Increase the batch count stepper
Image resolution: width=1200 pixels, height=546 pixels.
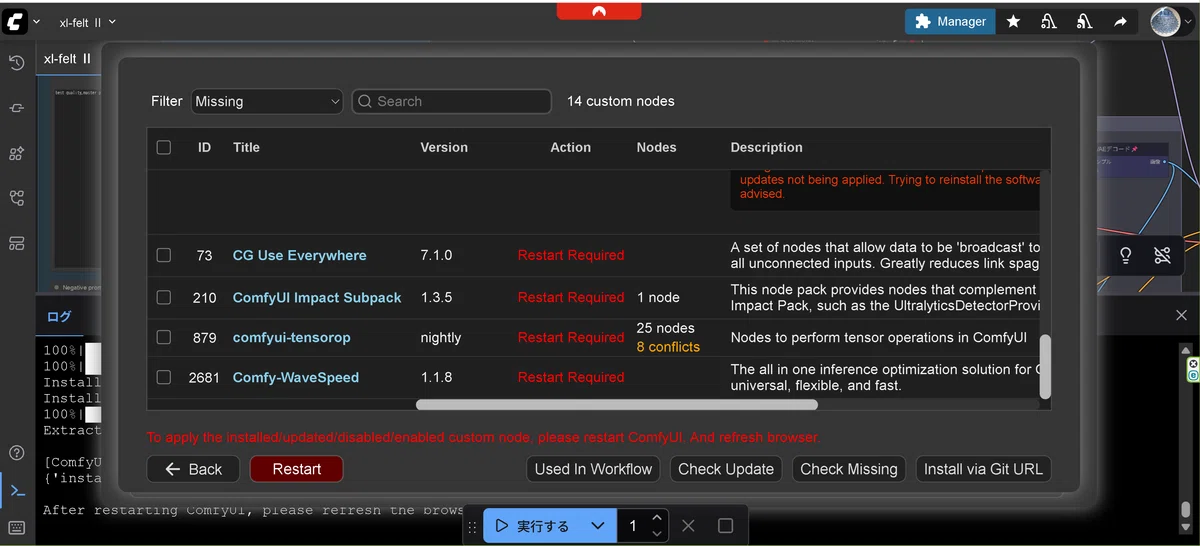click(x=656, y=518)
